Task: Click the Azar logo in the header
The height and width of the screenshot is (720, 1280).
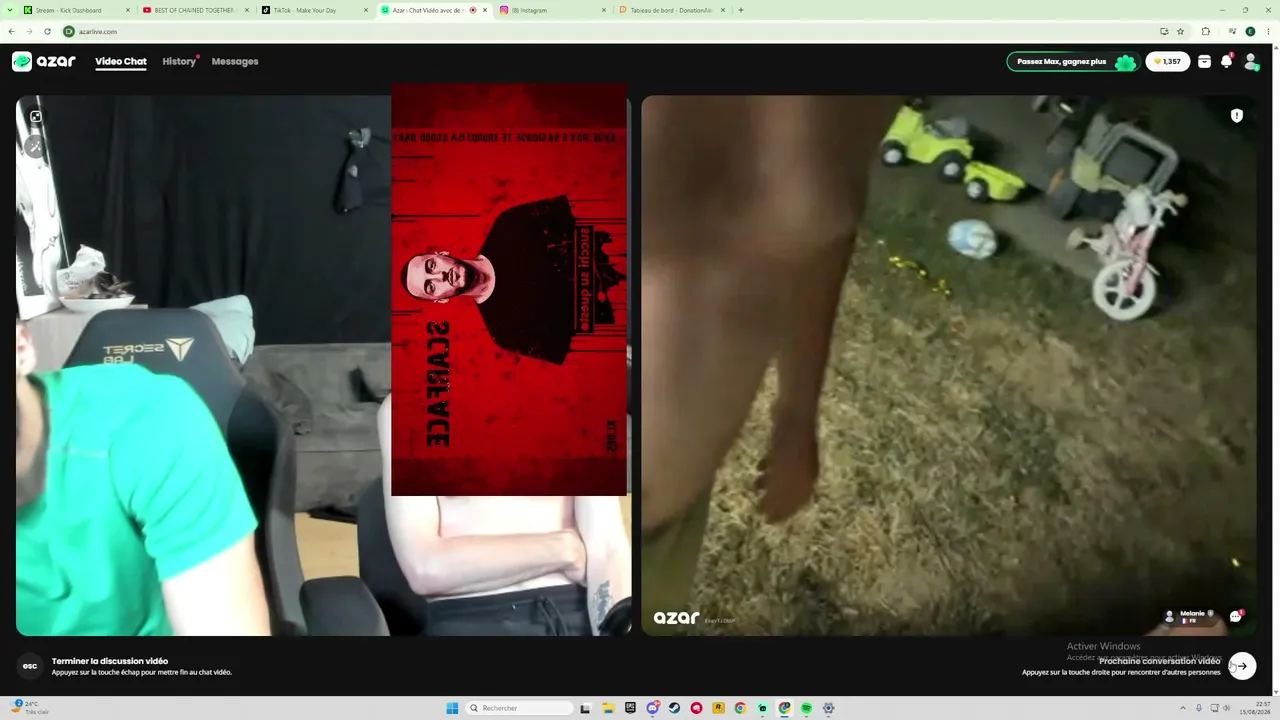Action: 44,62
